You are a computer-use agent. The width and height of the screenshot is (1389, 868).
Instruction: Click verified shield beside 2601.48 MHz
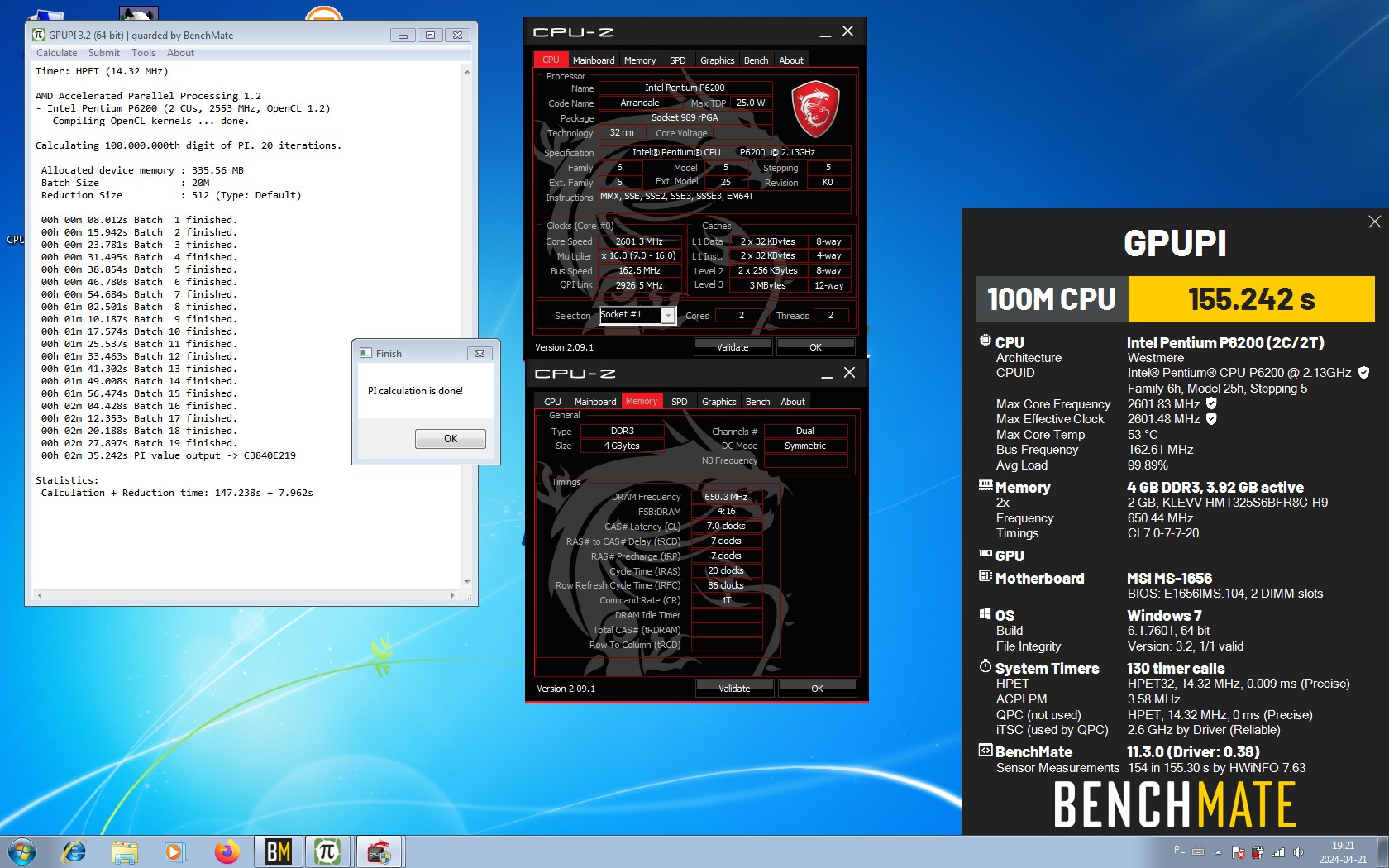coord(1211,419)
